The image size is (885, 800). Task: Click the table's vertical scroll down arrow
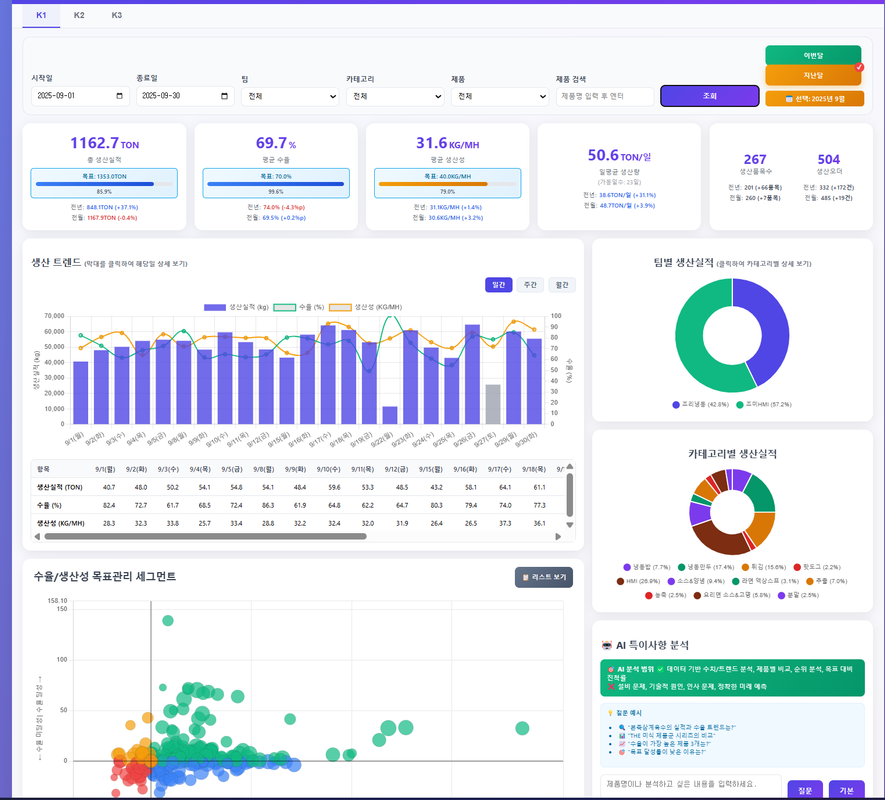pos(569,524)
